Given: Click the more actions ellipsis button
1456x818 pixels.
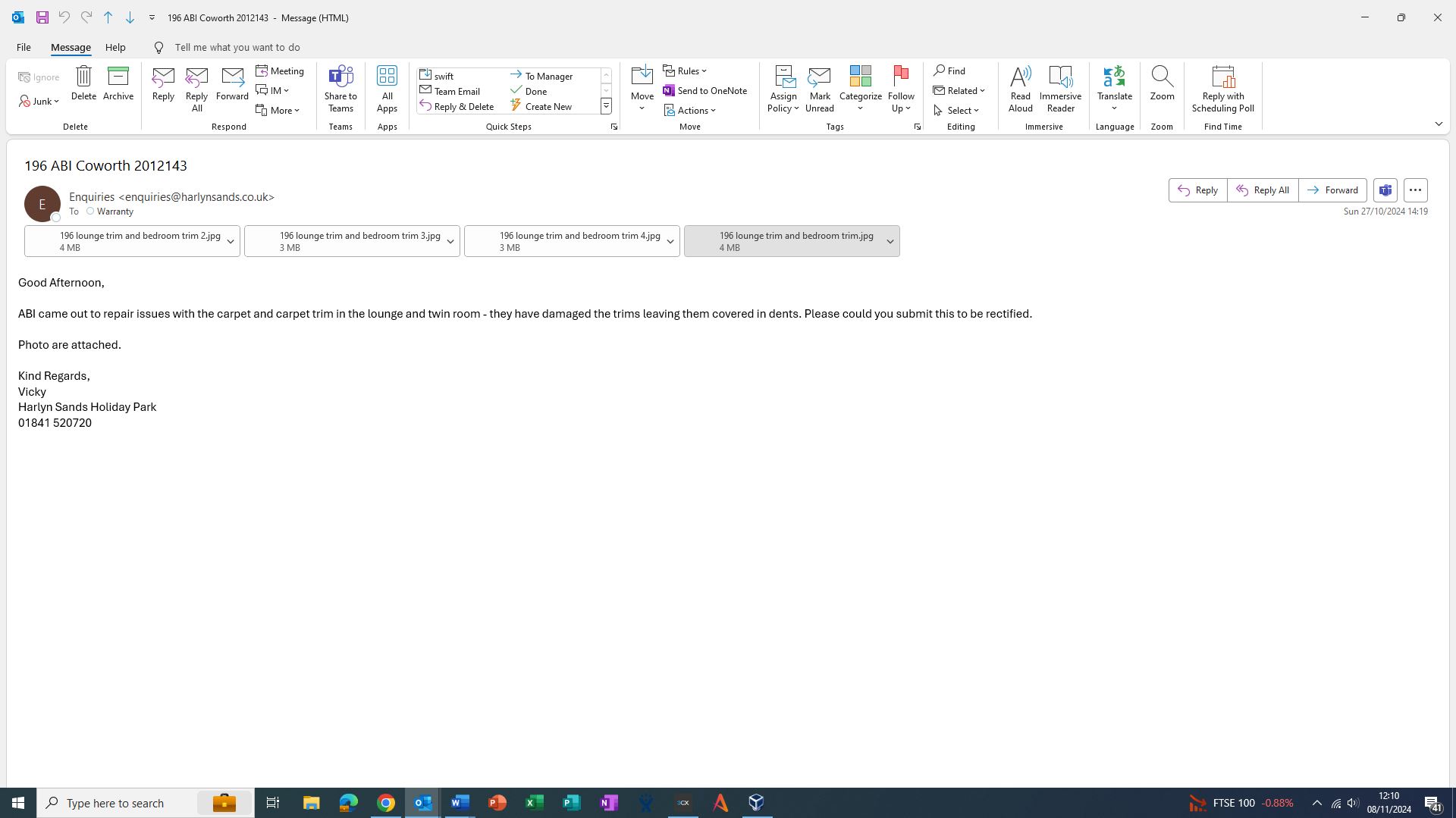Looking at the screenshot, I should pyautogui.click(x=1415, y=190).
